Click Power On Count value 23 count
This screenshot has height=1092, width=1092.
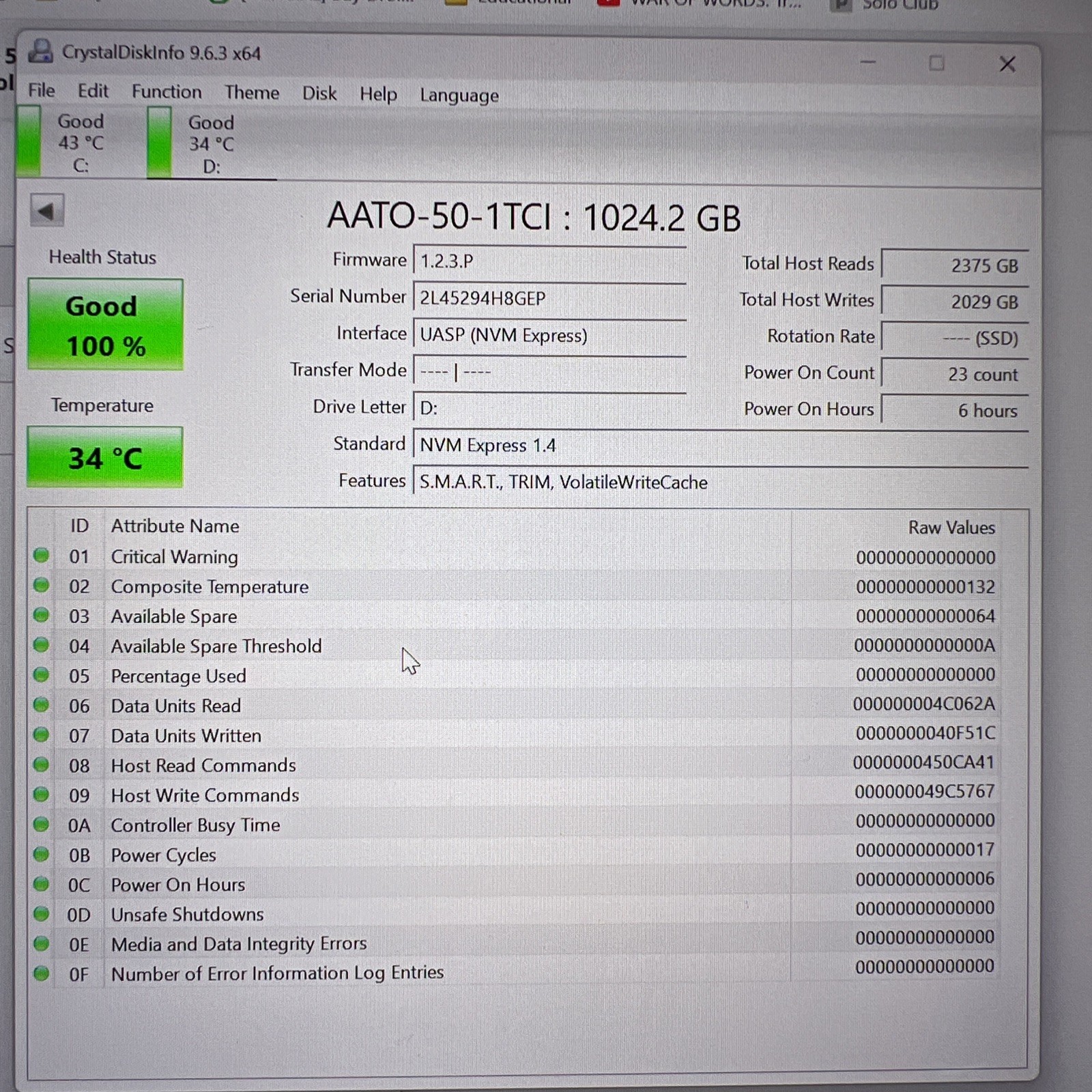pos(955,374)
